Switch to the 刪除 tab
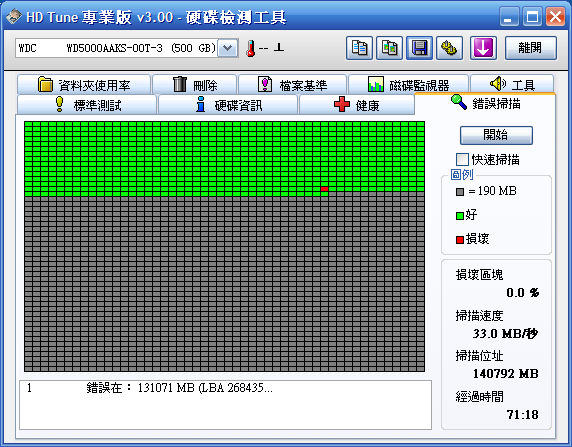The image size is (572, 447). (195, 85)
